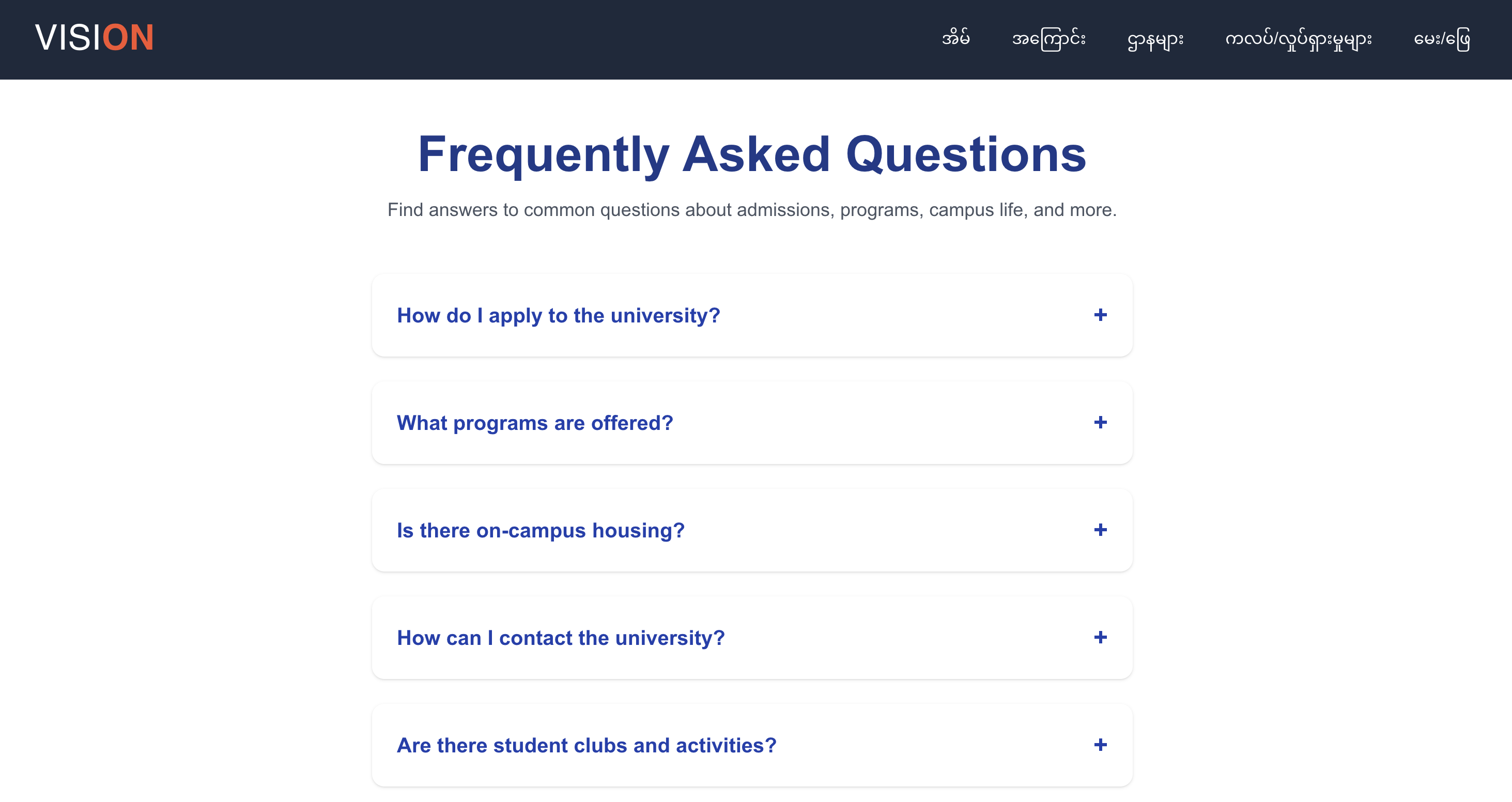
Task: Click the white VISI letters of the logo
Action: tap(68, 38)
